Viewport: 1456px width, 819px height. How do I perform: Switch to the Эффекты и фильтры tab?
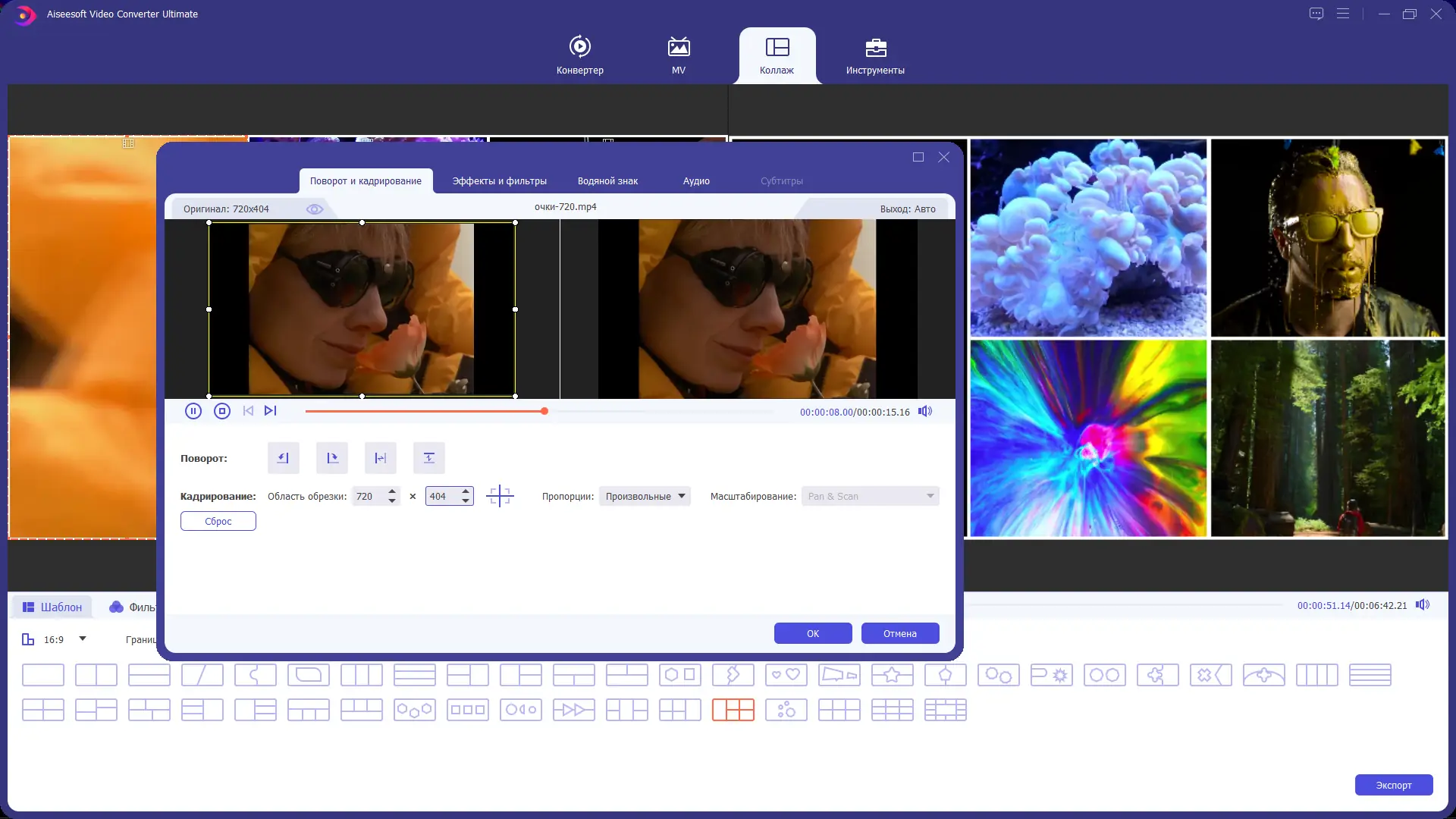tap(499, 180)
